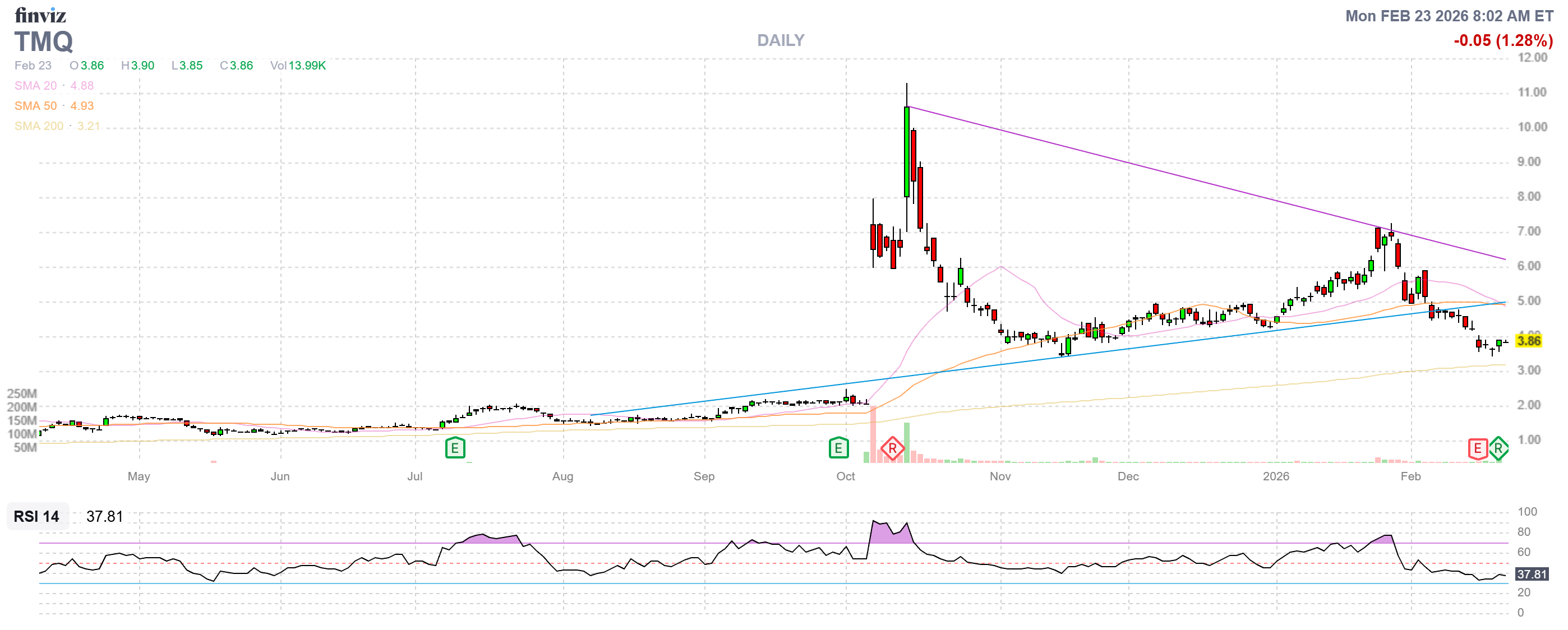Click the RSI 14 indicator label
Image resolution: width=1568 pixels, height=630 pixels.
(36, 516)
